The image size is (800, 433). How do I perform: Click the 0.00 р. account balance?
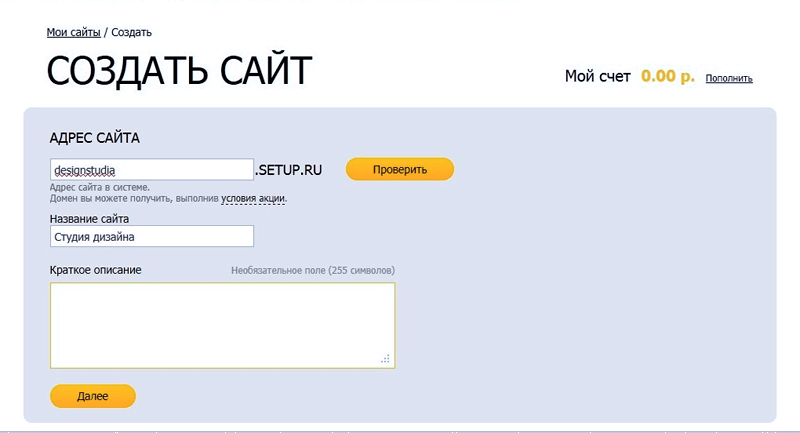click(667, 76)
